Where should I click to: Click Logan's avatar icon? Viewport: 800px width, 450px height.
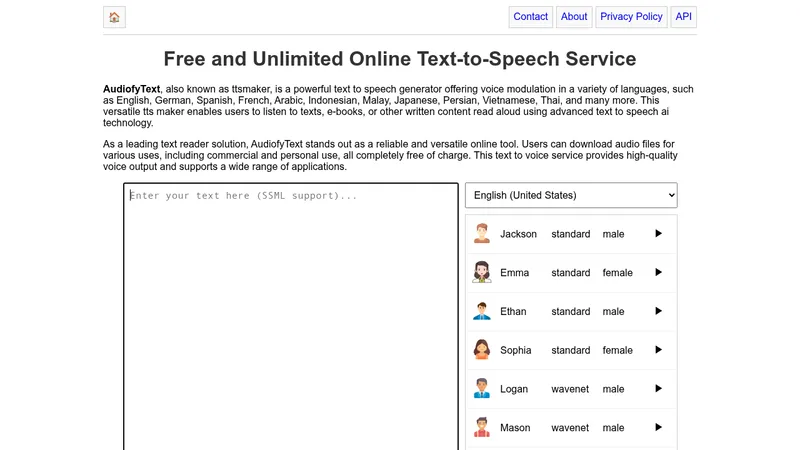pos(482,389)
